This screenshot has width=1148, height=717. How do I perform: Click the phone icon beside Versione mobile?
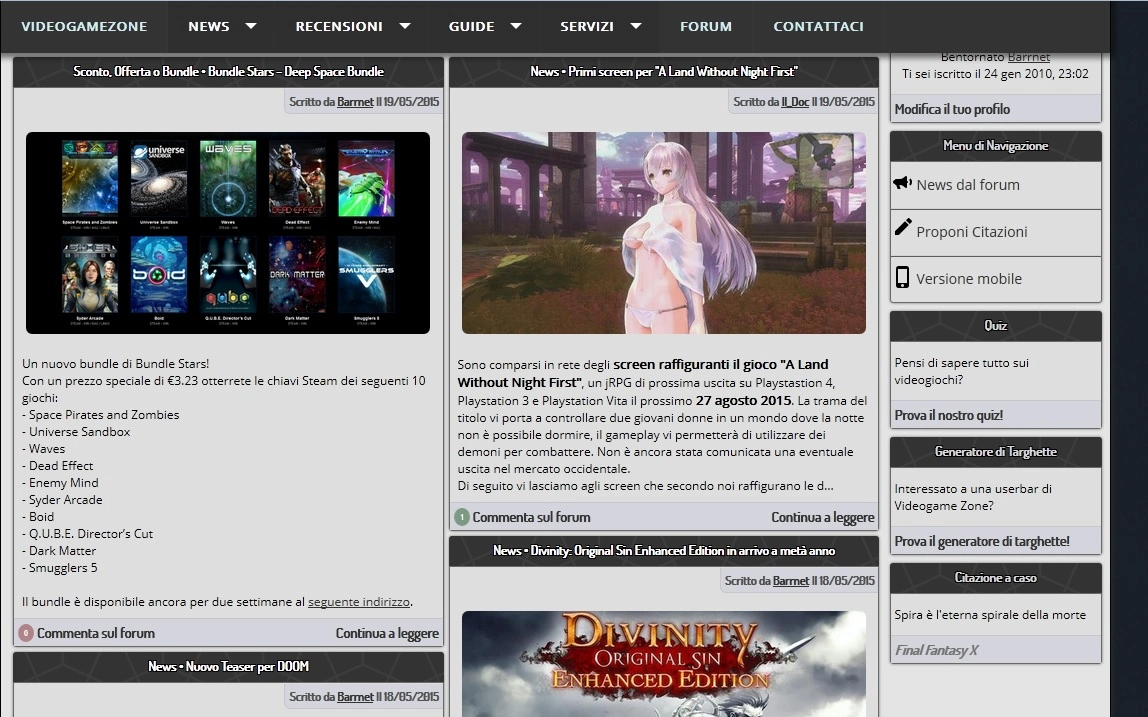(903, 277)
